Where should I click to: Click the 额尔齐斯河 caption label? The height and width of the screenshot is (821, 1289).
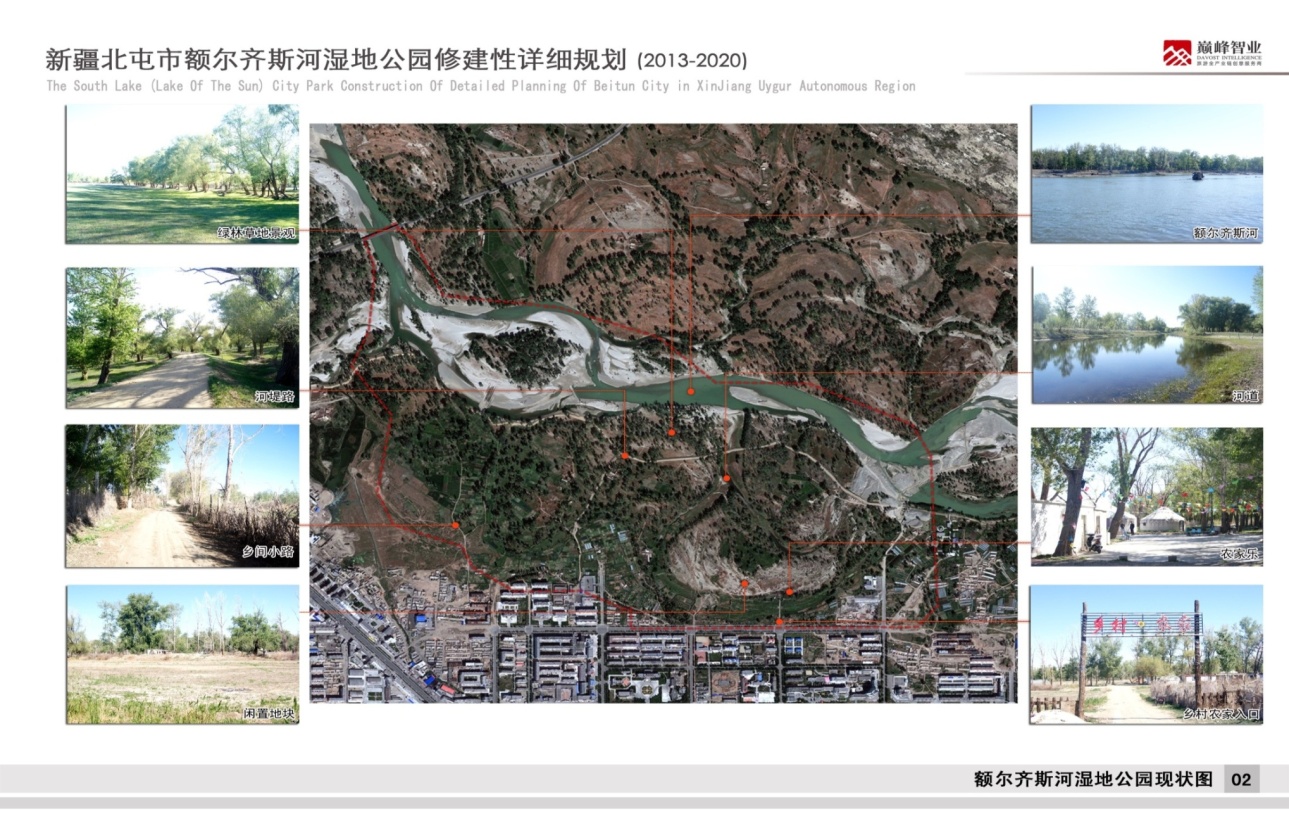1226,234
